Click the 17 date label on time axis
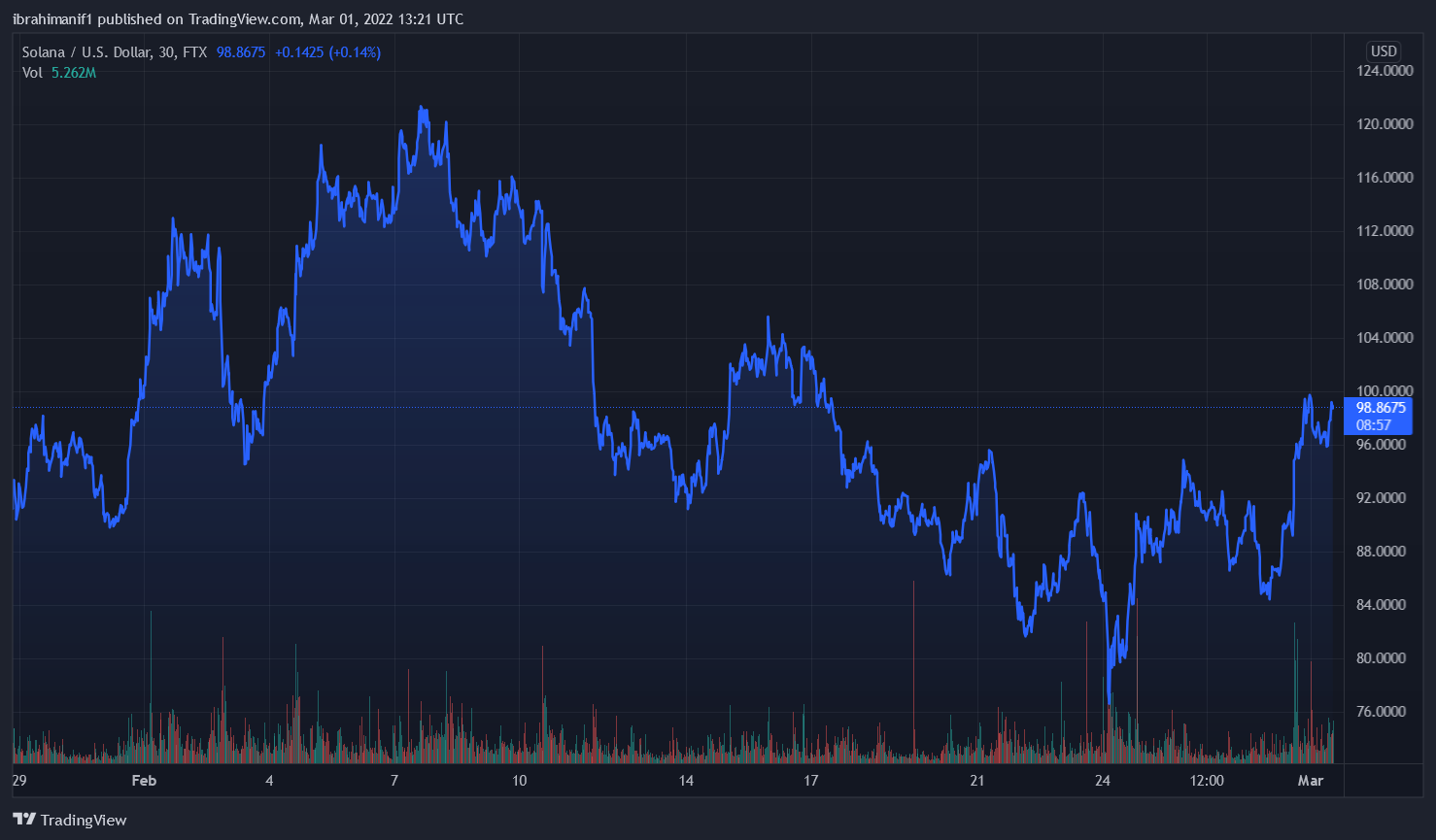 point(810,781)
